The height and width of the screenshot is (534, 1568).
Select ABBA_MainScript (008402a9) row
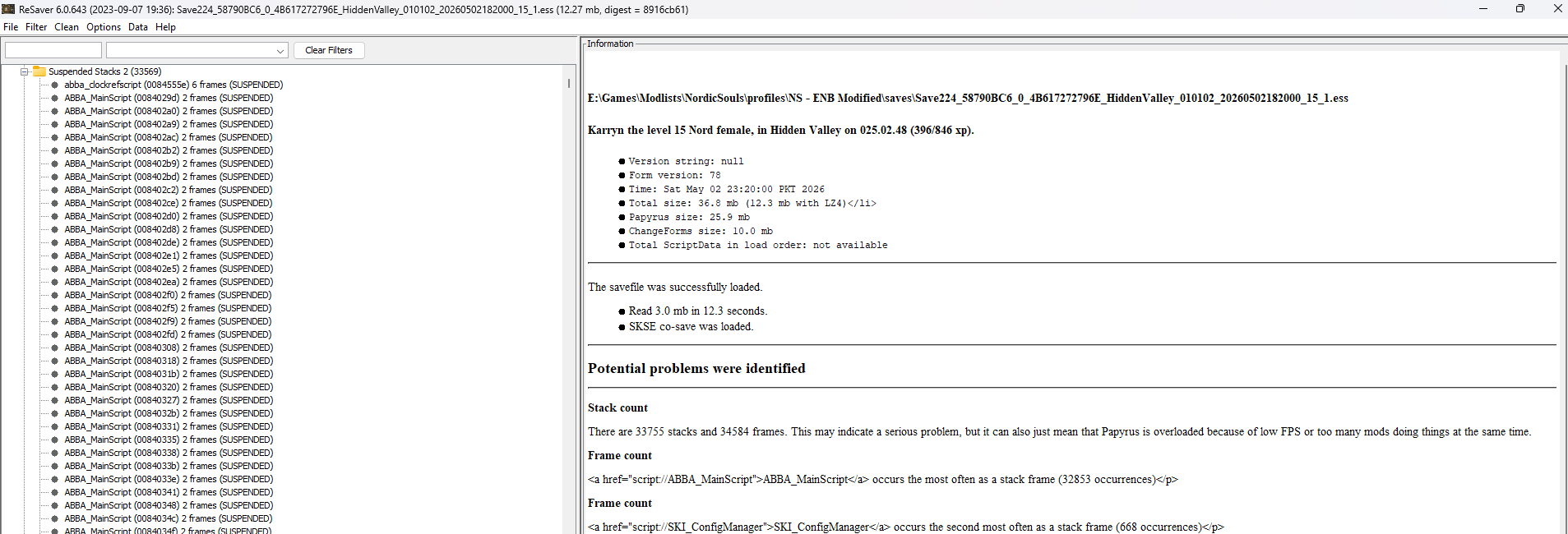[x=169, y=124]
